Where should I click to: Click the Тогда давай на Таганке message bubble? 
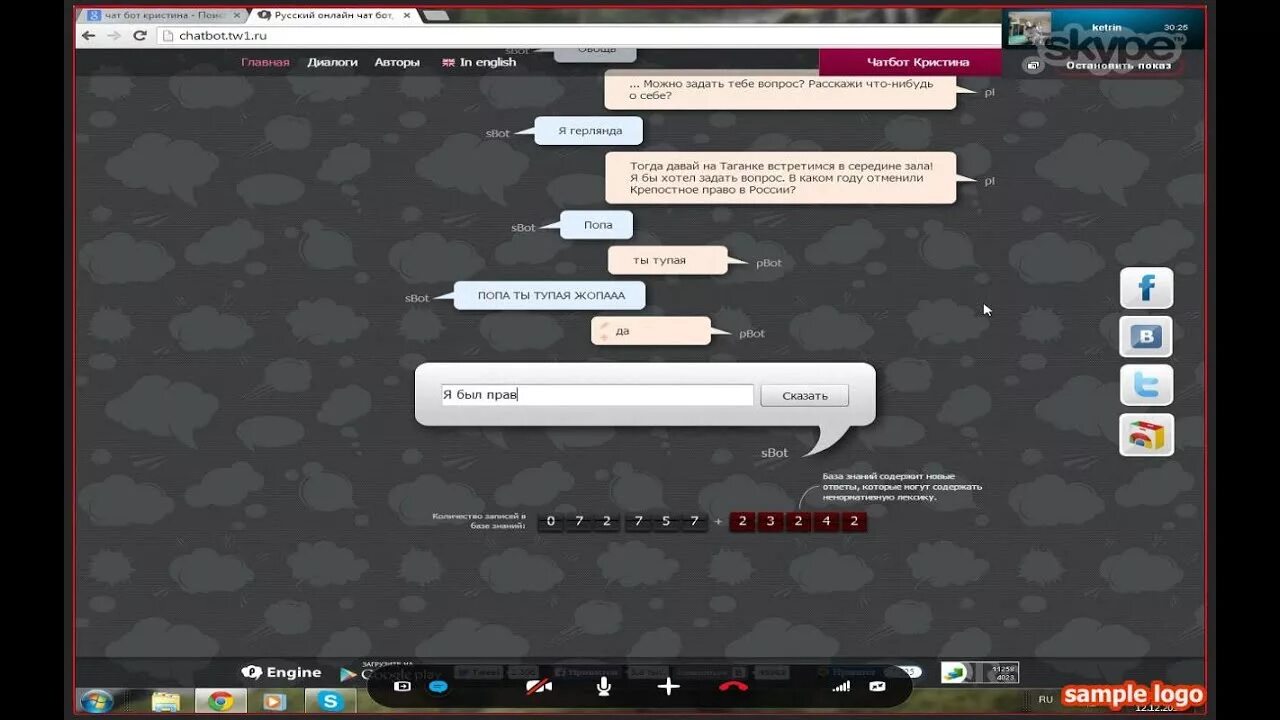780,178
